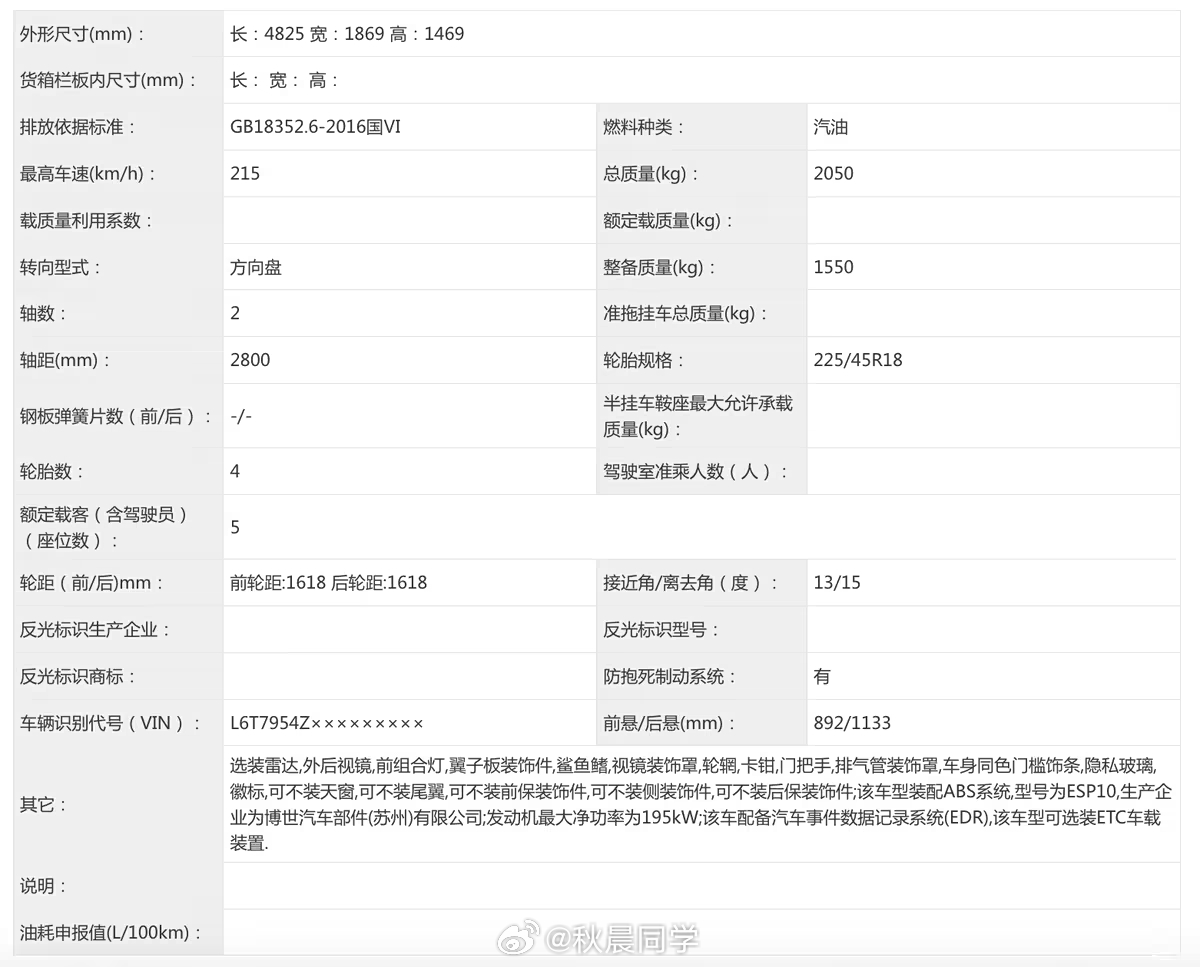The image size is (1200, 967).
Task: Click the 排放依据标准 label
Action: [77, 127]
